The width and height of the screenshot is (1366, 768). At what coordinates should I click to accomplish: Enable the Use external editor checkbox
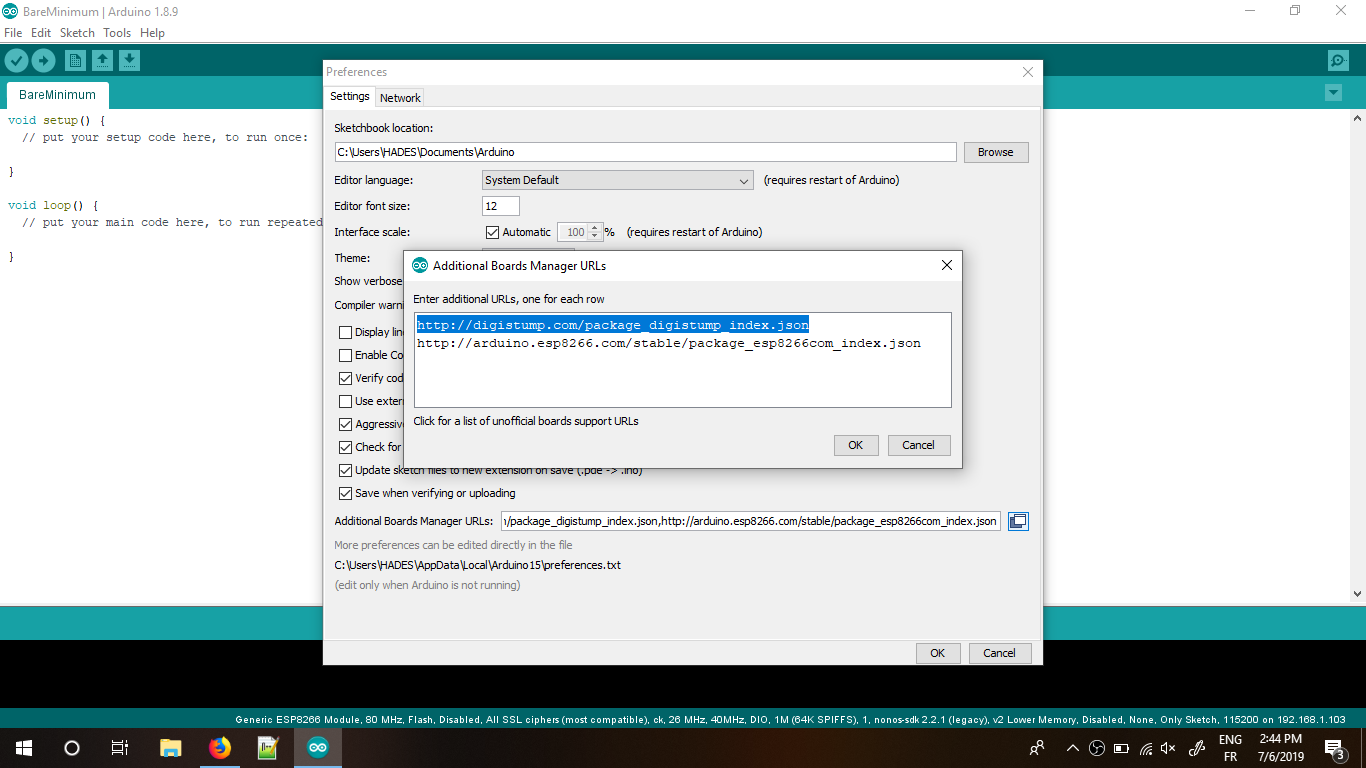345,401
